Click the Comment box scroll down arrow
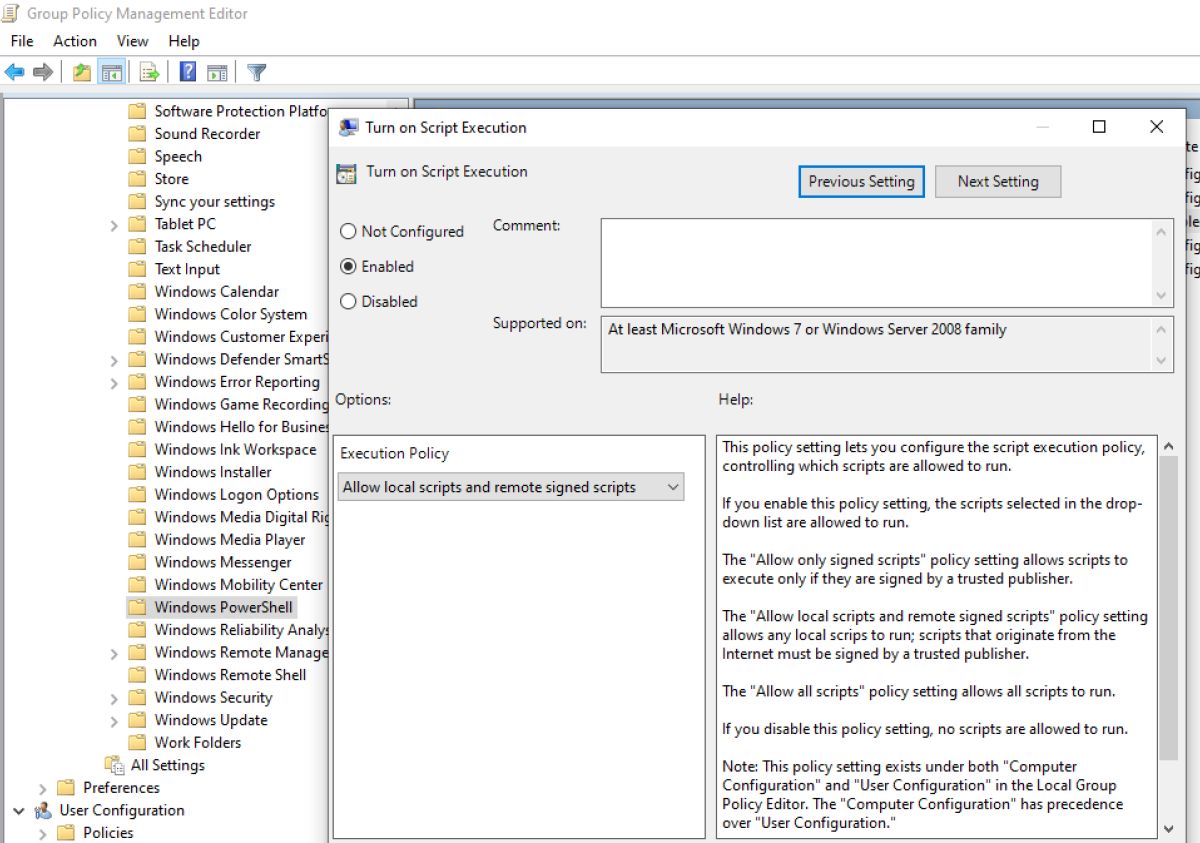1200x843 pixels. [x=1162, y=296]
